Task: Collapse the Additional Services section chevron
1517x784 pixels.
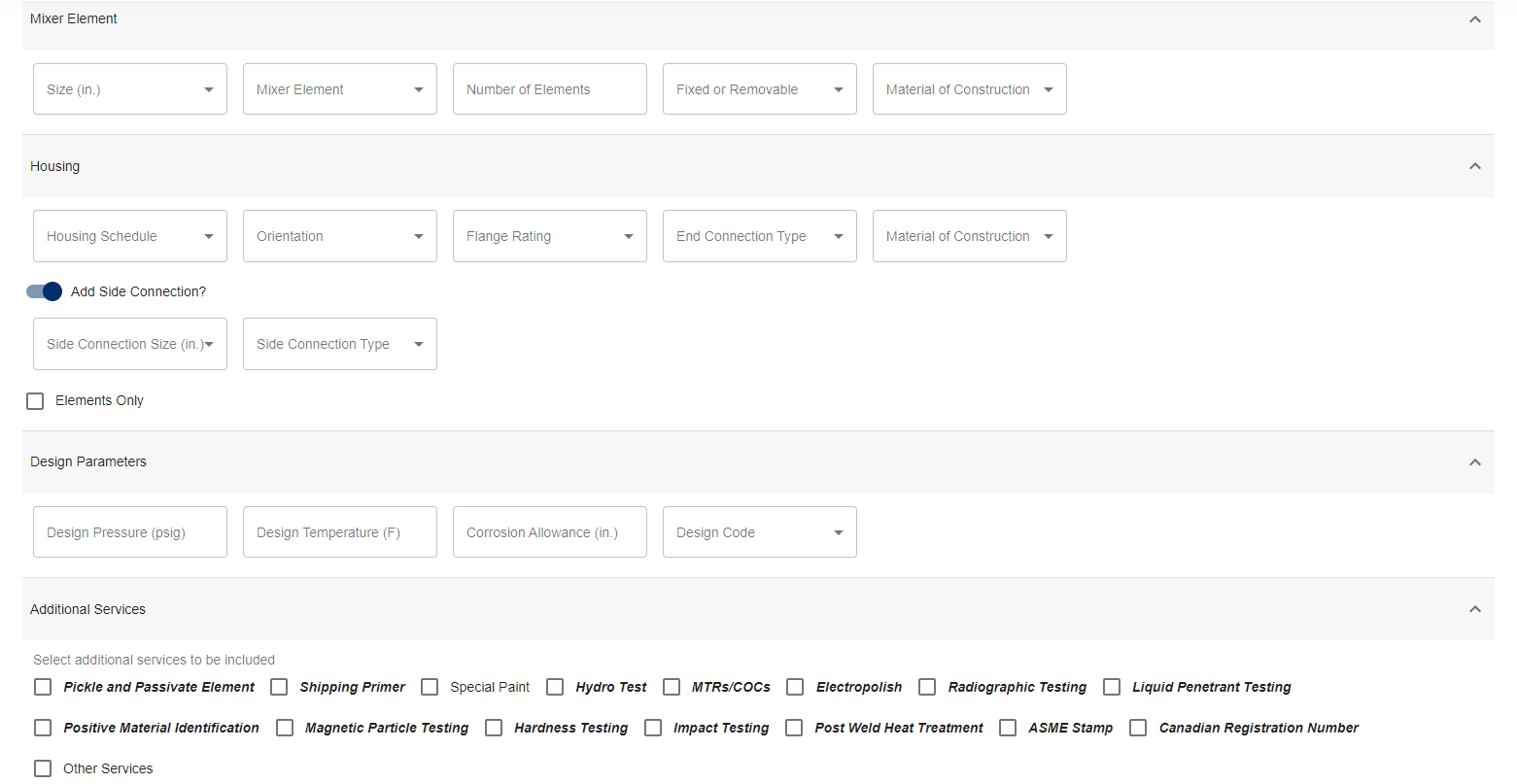Action: 1474,609
